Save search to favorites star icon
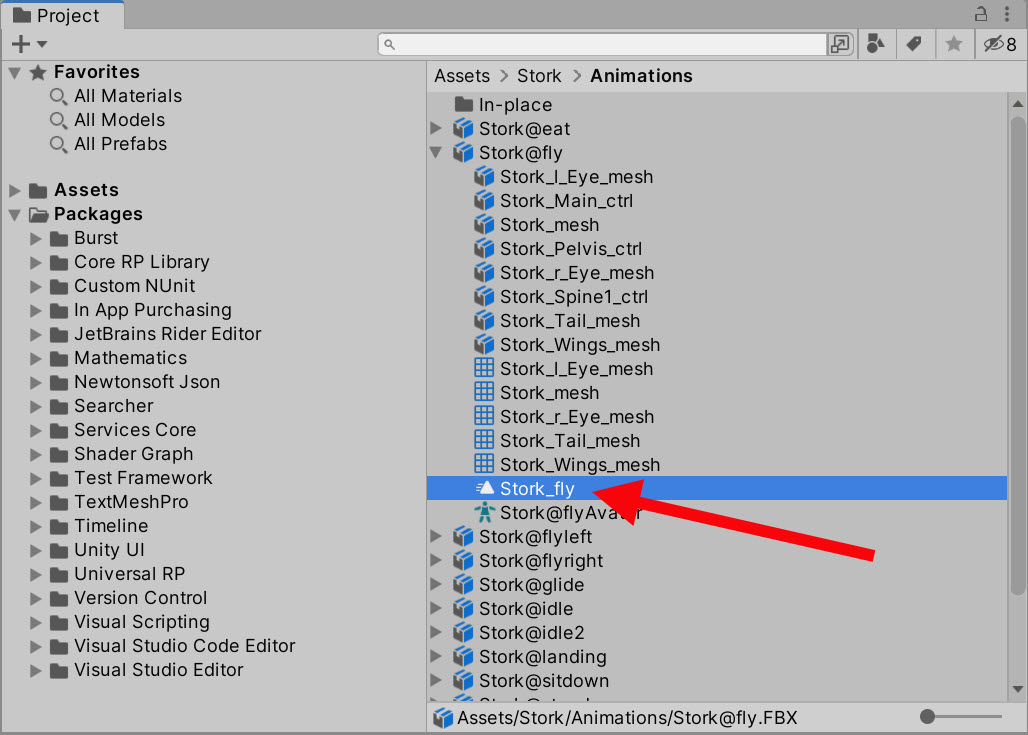This screenshot has height=735, width=1028. 954,44
